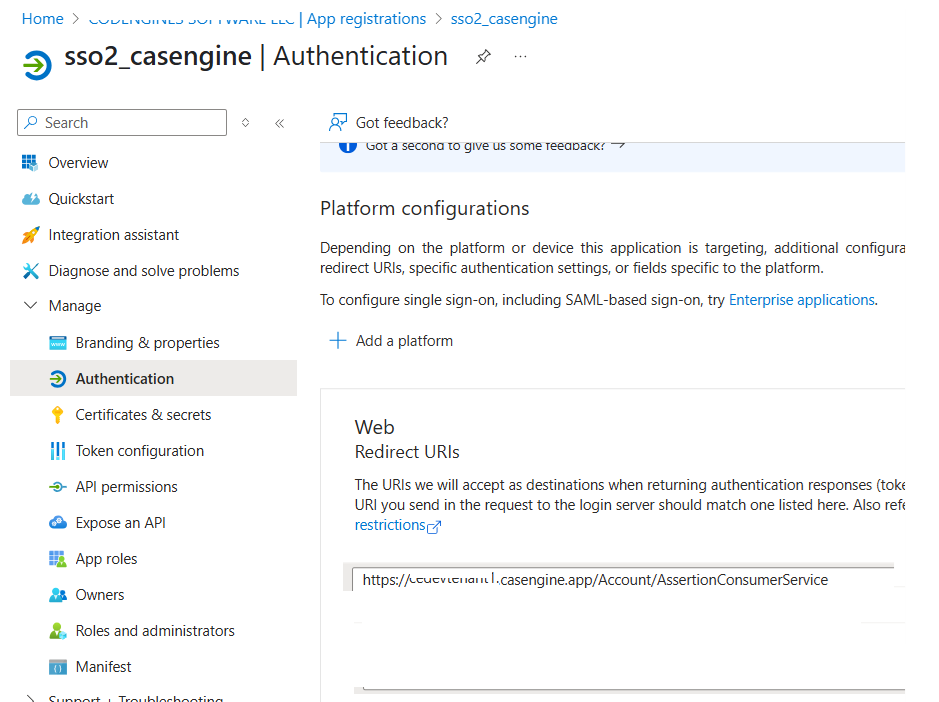Click the Expose an API cloud icon
The height and width of the screenshot is (702, 939).
57,523
